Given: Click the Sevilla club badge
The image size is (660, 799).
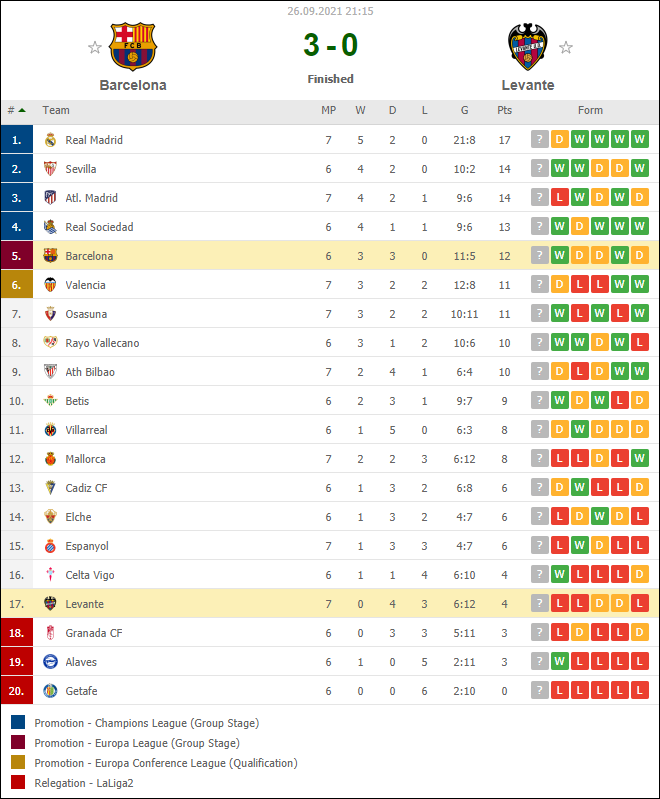Looking at the screenshot, I should tap(51, 169).
